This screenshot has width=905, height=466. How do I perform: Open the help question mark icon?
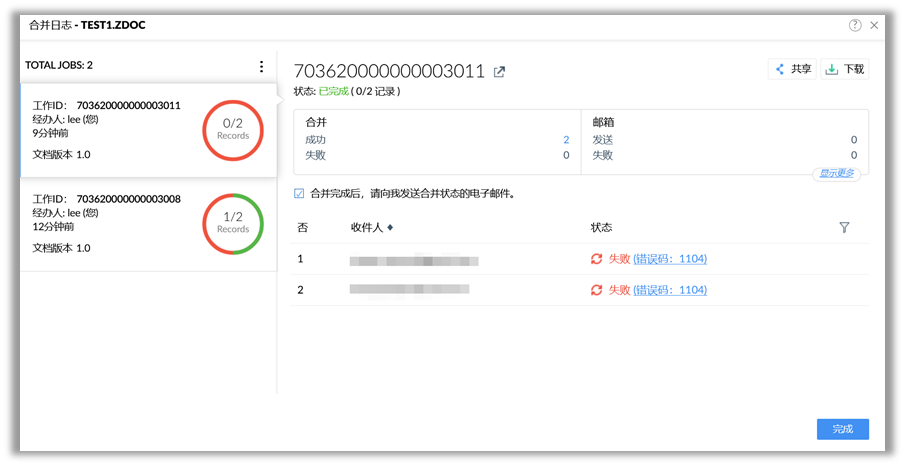tap(855, 25)
